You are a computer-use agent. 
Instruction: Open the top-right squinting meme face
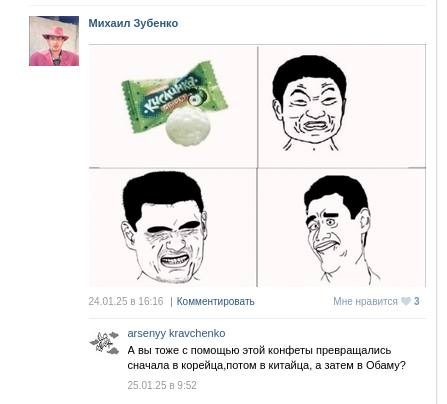click(x=310, y=103)
